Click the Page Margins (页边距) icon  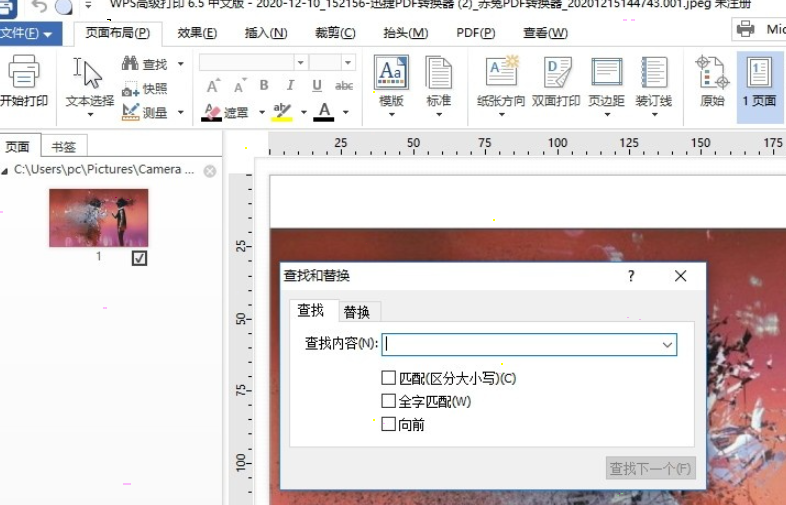(607, 72)
